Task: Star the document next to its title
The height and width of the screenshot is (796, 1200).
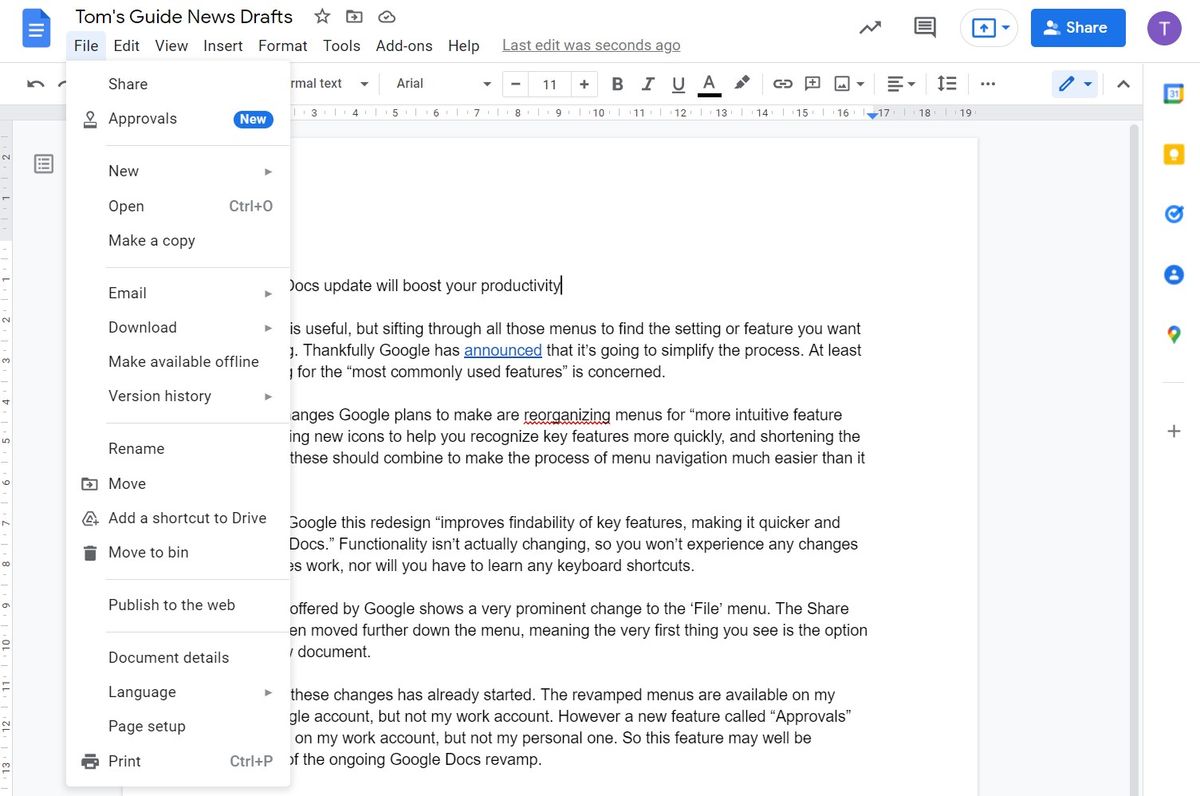Action: pos(320,16)
